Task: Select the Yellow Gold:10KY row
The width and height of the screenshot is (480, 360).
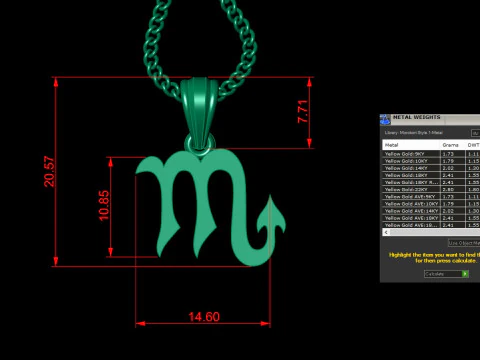Action: pos(431,161)
